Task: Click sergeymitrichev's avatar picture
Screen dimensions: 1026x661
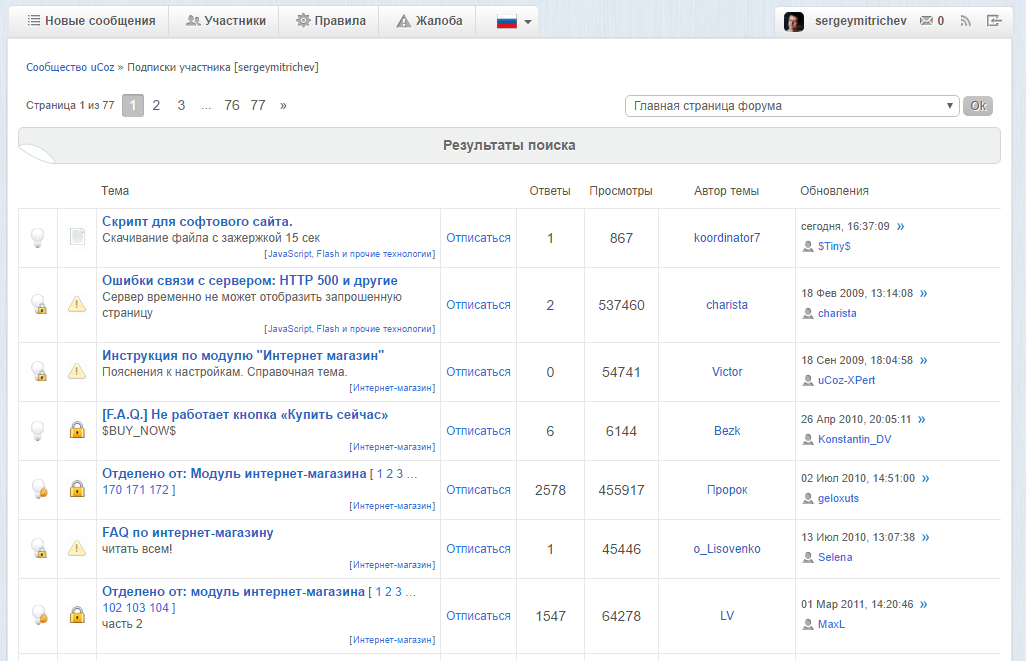Action: 793,21
